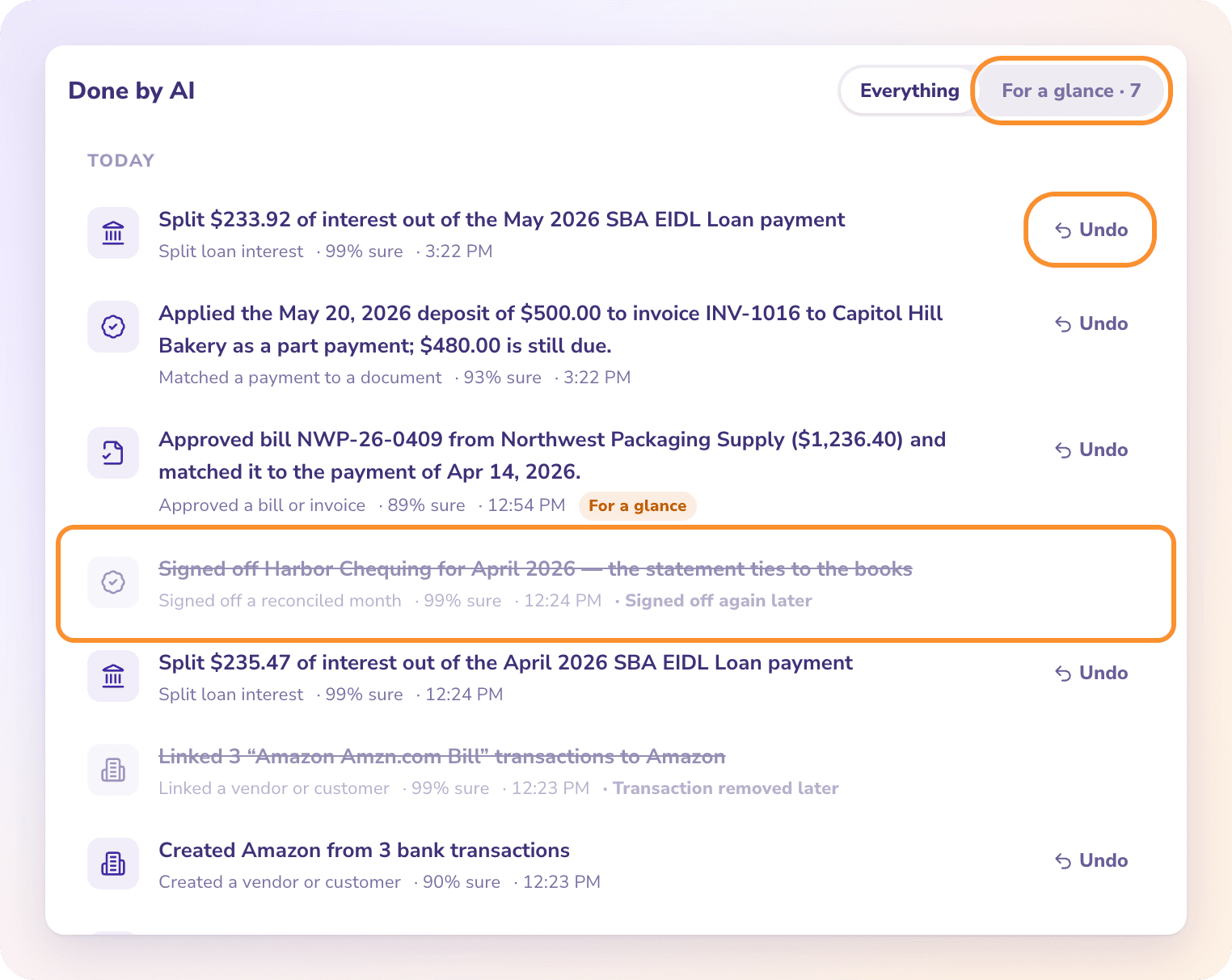The image size is (1232, 980).
Task: Click faded building icon for linked Amazon transactions
Action: 113,770
